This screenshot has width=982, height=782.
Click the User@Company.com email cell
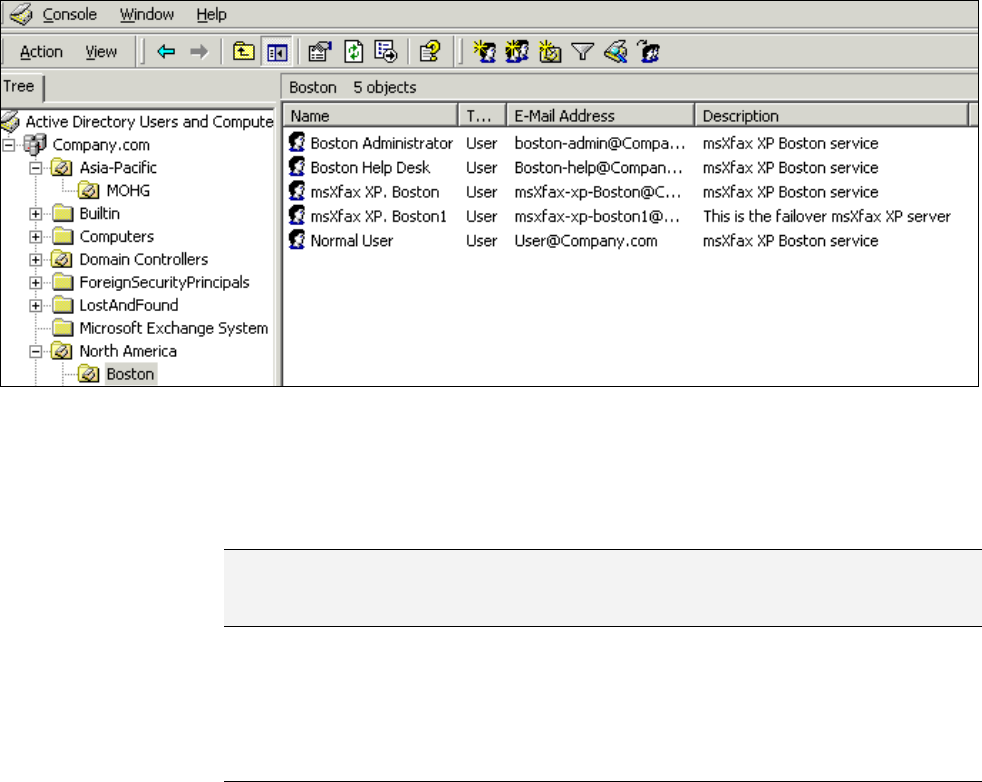[x=586, y=241]
